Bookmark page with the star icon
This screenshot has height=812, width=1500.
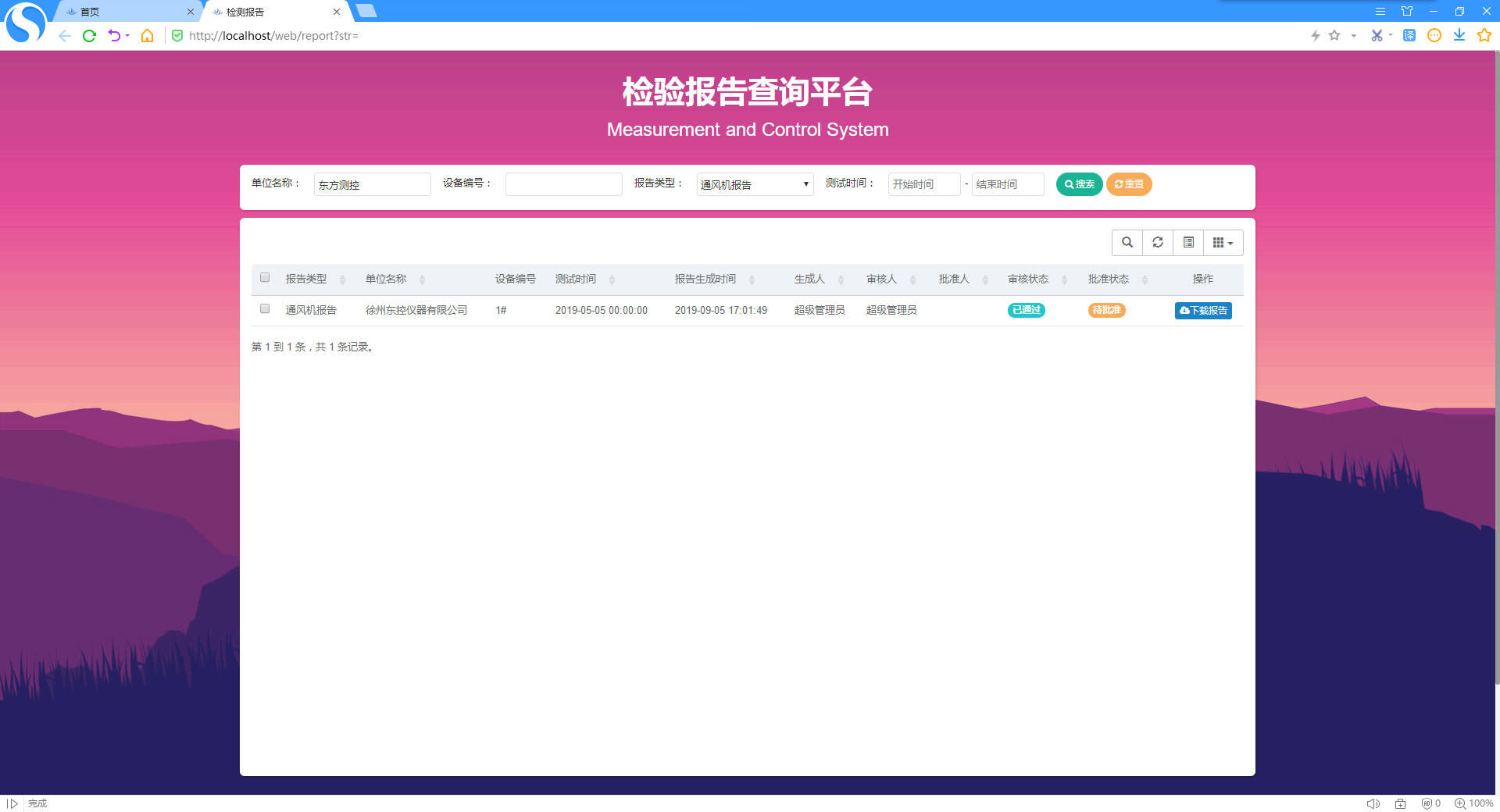pos(1334,35)
